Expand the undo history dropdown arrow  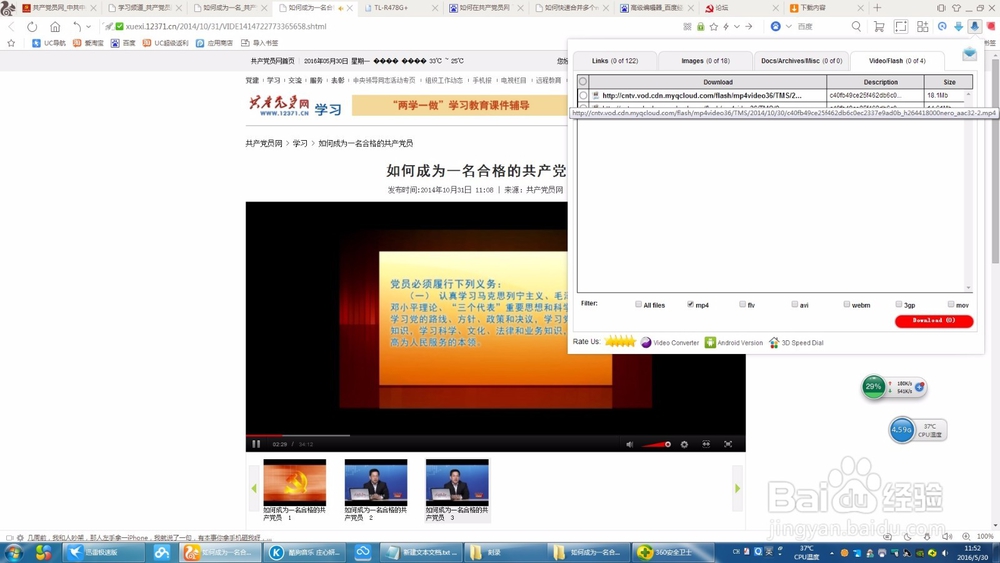pos(88,27)
